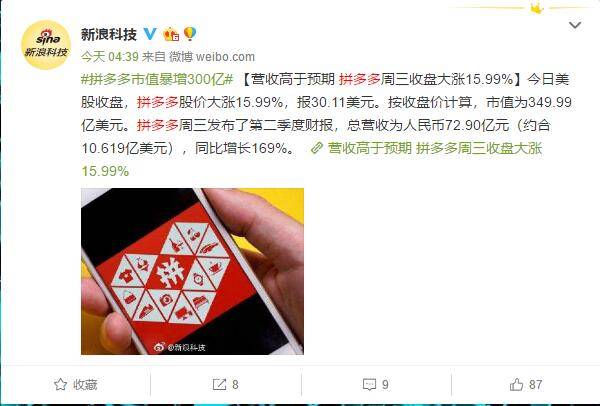Click the repost icon with count 8
600x406 pixels.
point(219,385)
